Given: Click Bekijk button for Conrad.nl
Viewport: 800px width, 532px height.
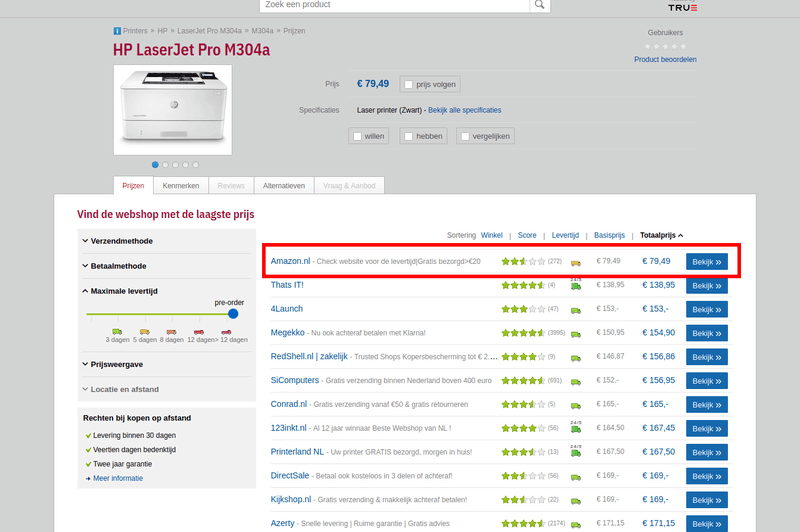Looking at the screenshot, I should 707,404.
